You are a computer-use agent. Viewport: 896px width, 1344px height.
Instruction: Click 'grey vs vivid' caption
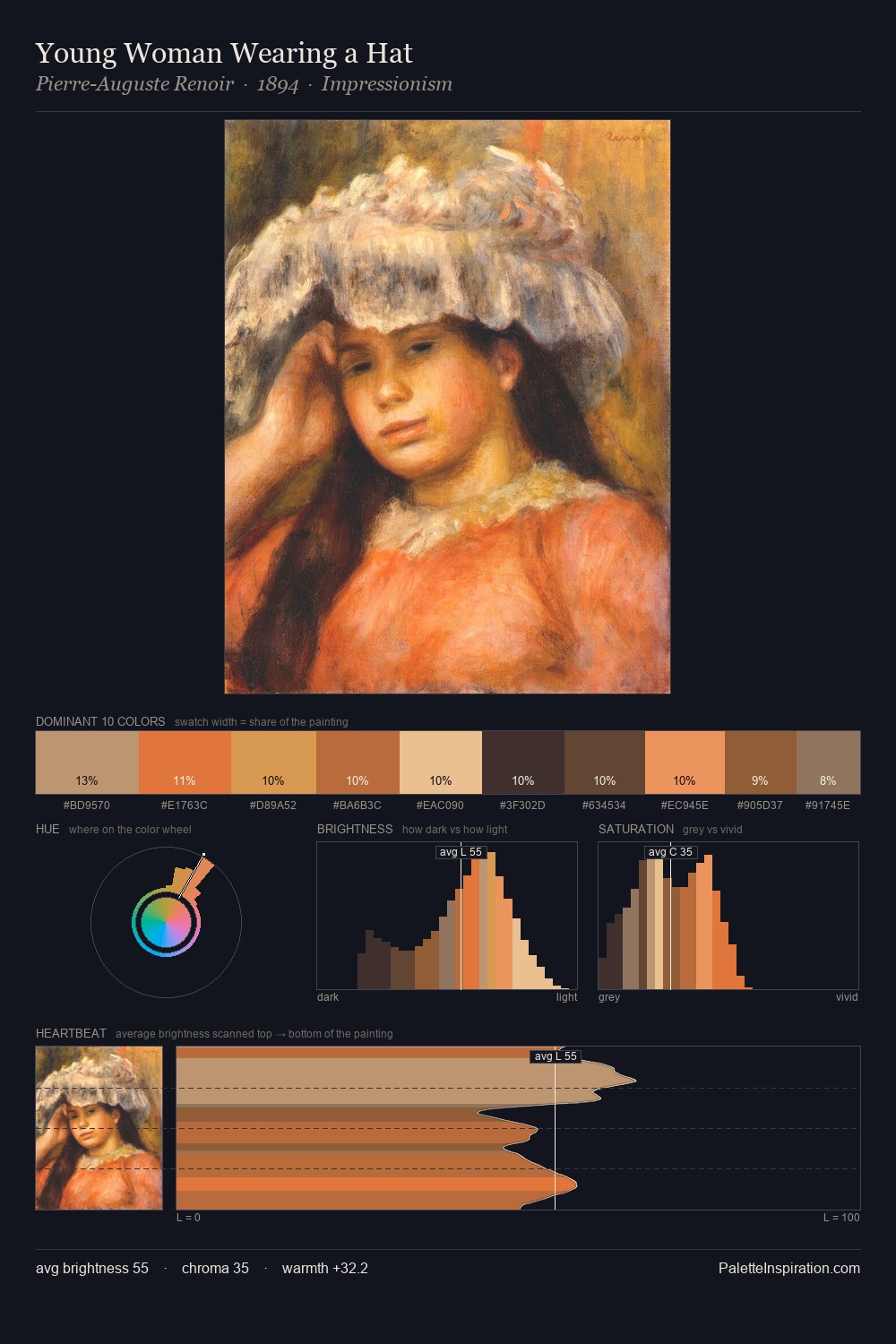712,829
